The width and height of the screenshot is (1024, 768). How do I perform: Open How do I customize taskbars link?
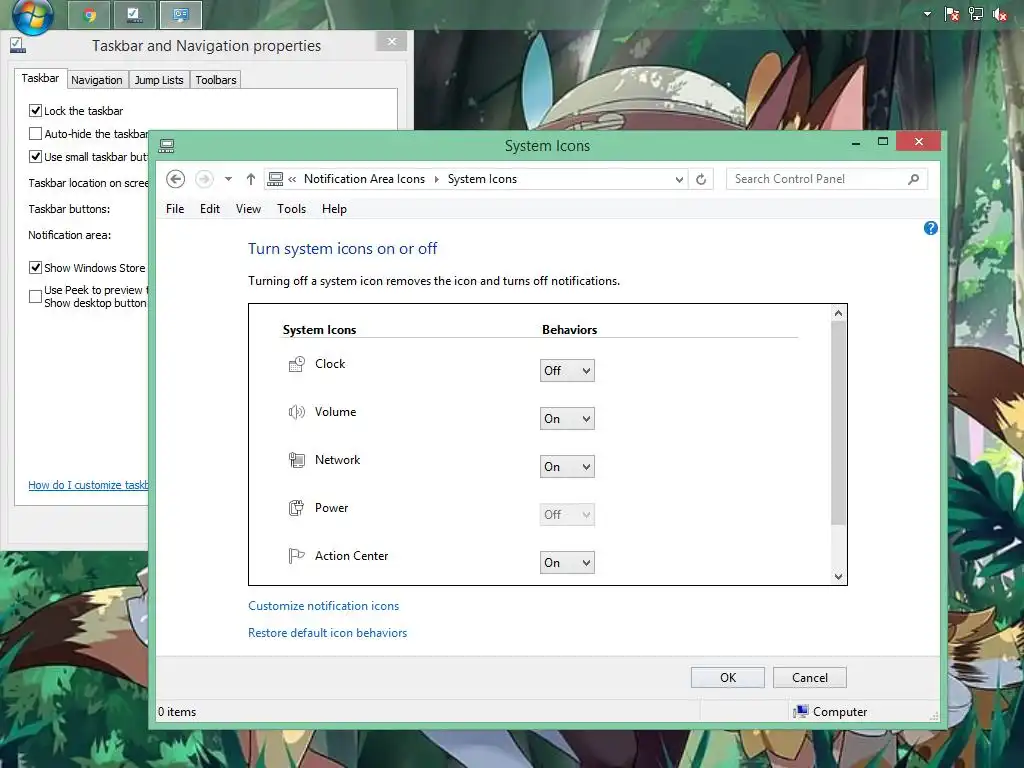pos(88,485)
